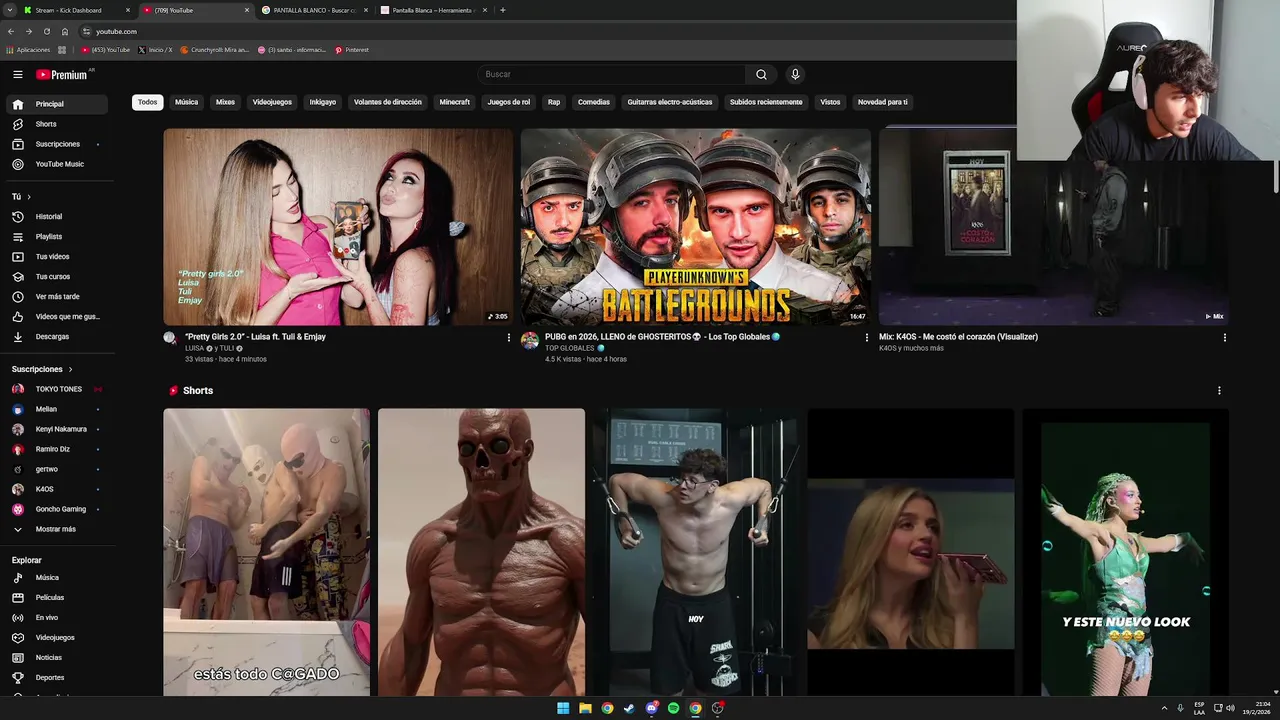The width and height of the screenshot is (1280, 720).
Task: Select the Todos filter chip
Action: tap(147, 102)
